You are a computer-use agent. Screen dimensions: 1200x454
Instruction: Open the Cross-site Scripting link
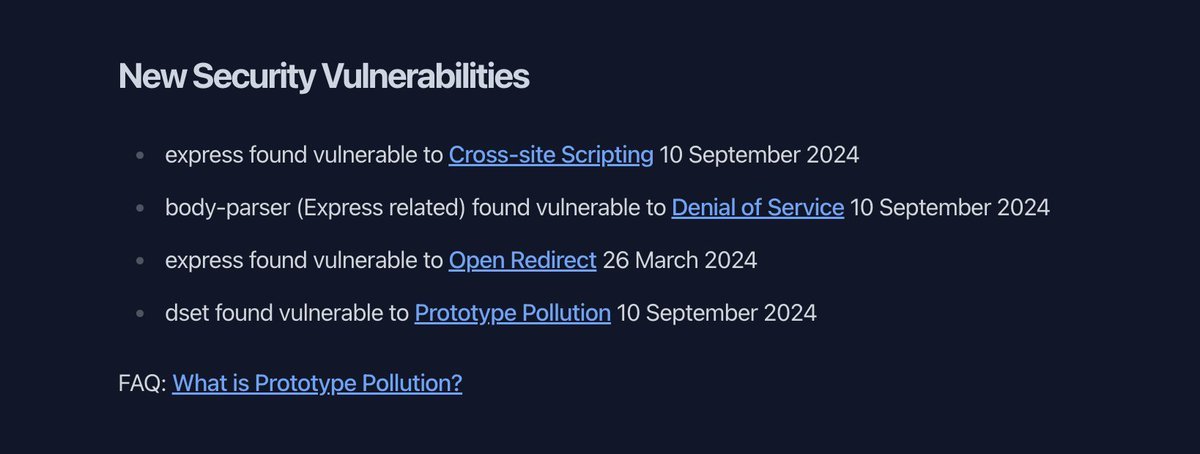point(551,155)
